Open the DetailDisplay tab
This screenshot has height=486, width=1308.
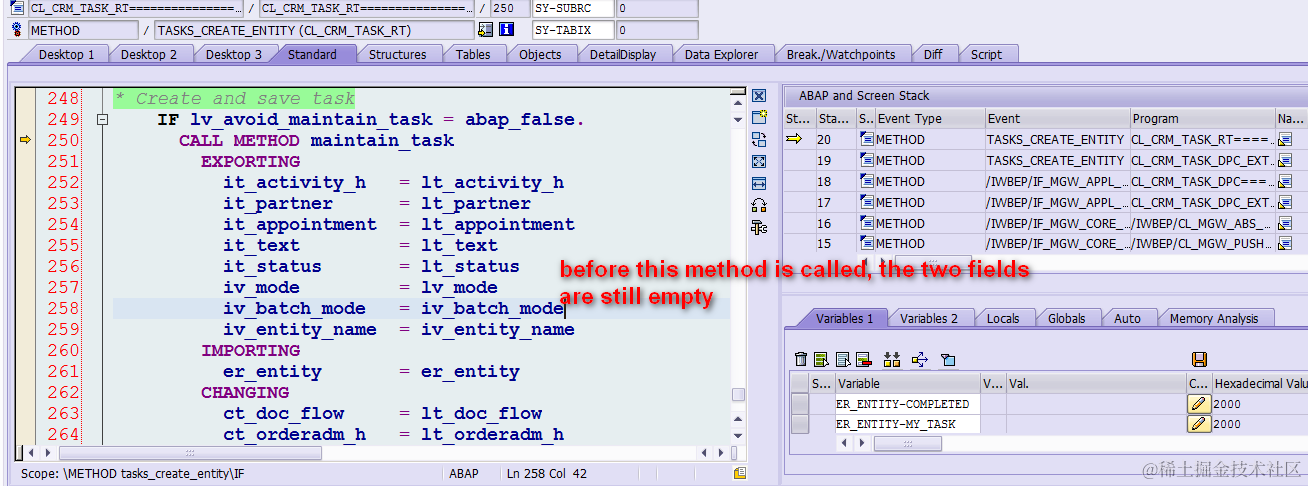click(x=623, y=54)
